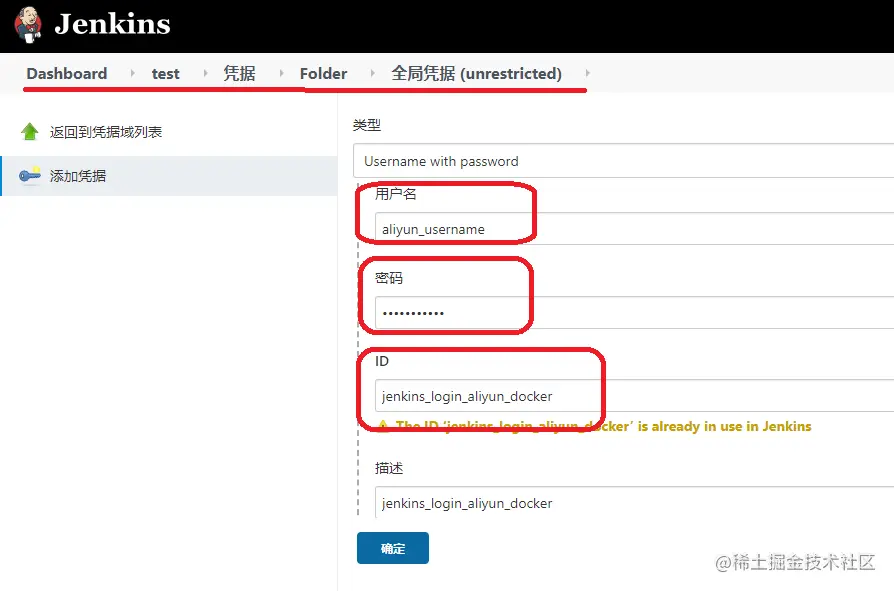Open the 凭据 breadcrumb item
894x591 pixels.
[x=239, y=74]
